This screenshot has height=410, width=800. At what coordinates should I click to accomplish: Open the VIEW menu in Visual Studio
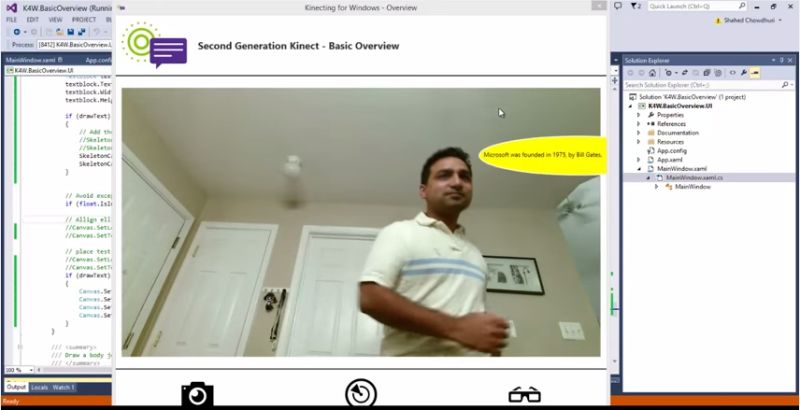55,20
